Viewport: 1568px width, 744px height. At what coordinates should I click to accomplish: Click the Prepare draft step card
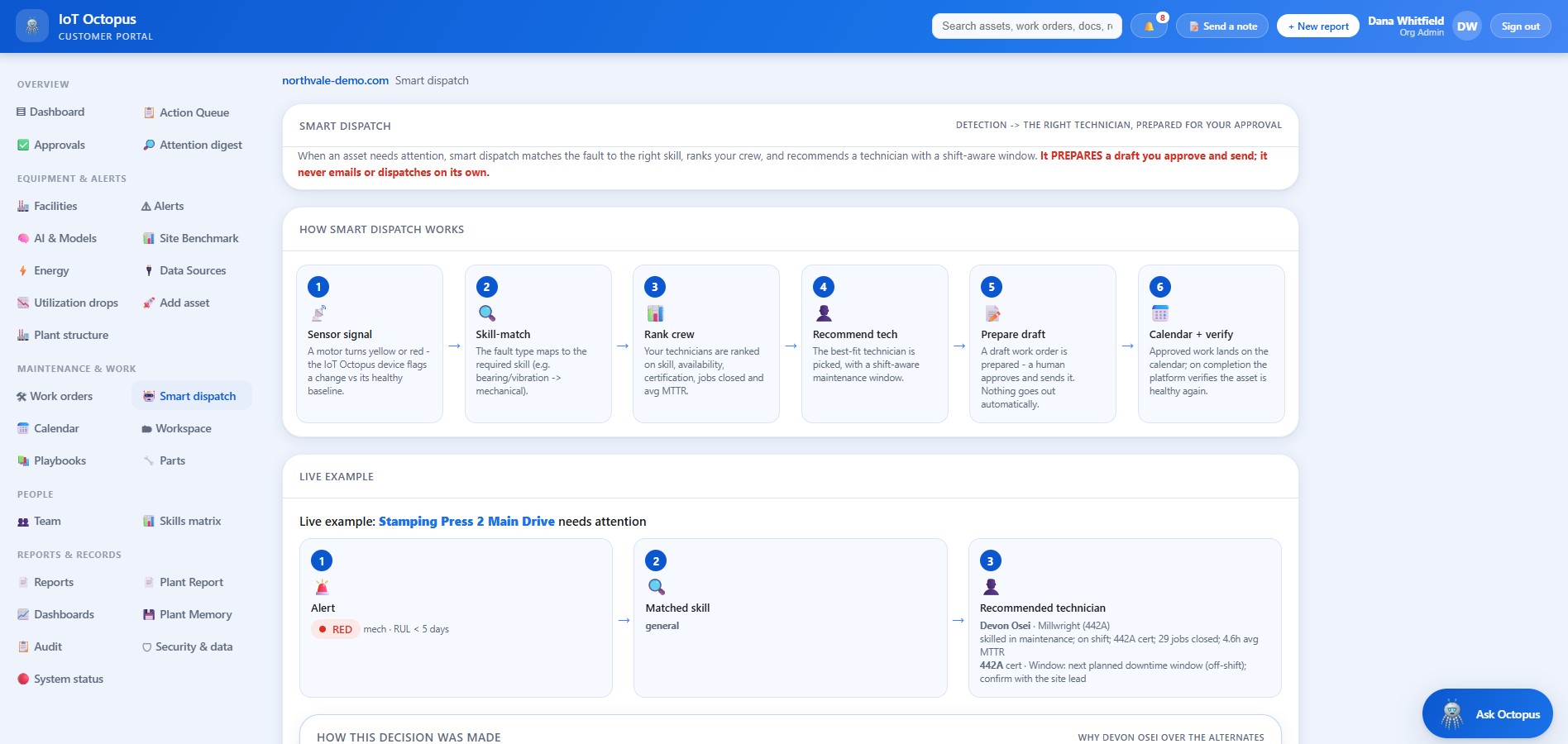1043,344
